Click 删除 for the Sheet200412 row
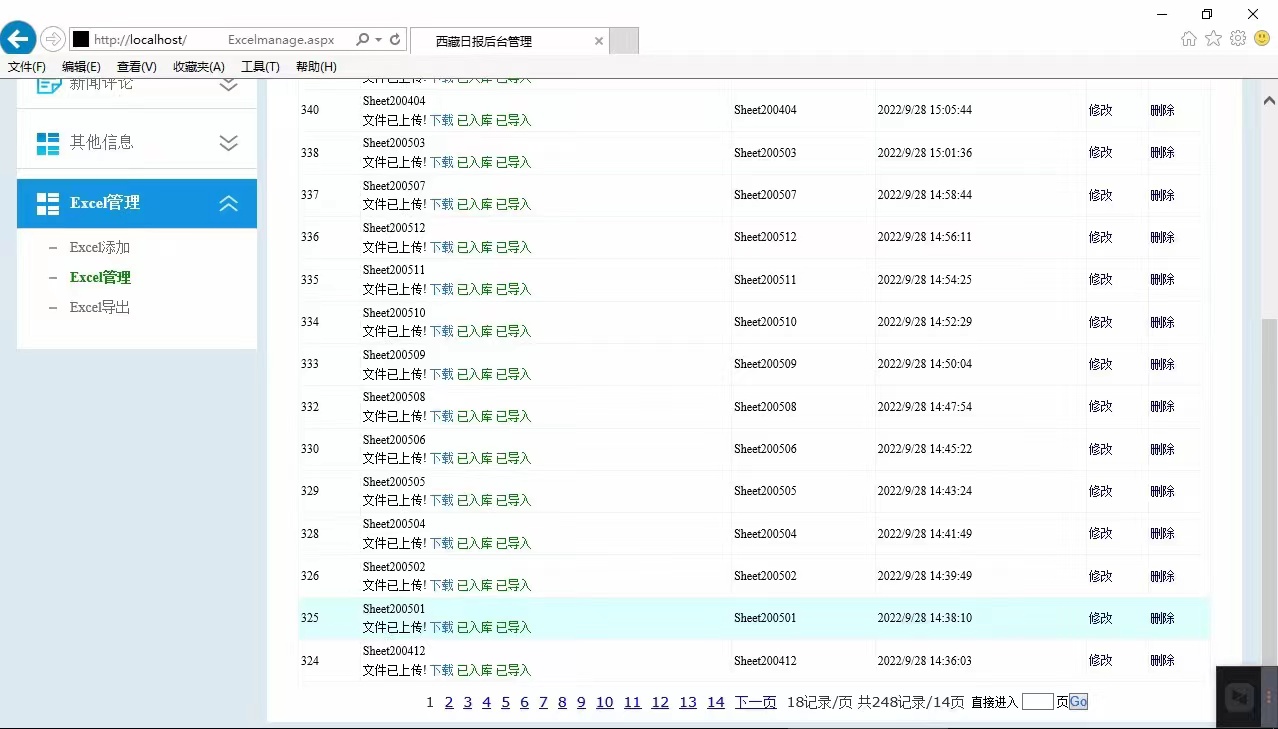The width and height of the screenshot is (1278, 729). coord(1162,661)
